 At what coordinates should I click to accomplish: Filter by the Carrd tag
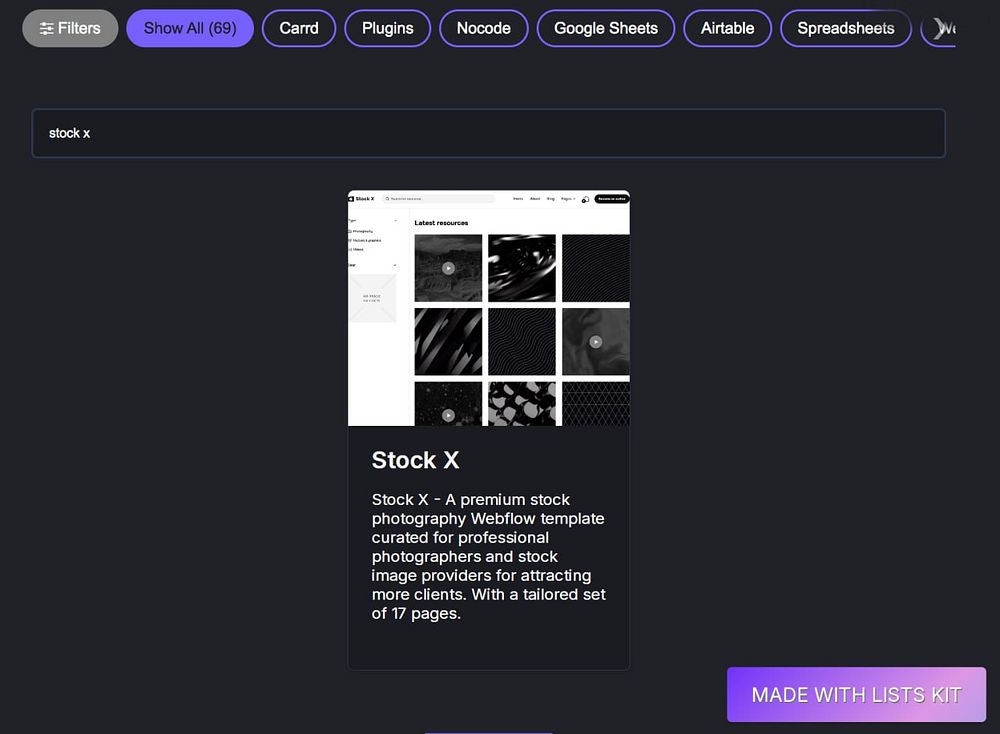(298, 28)
